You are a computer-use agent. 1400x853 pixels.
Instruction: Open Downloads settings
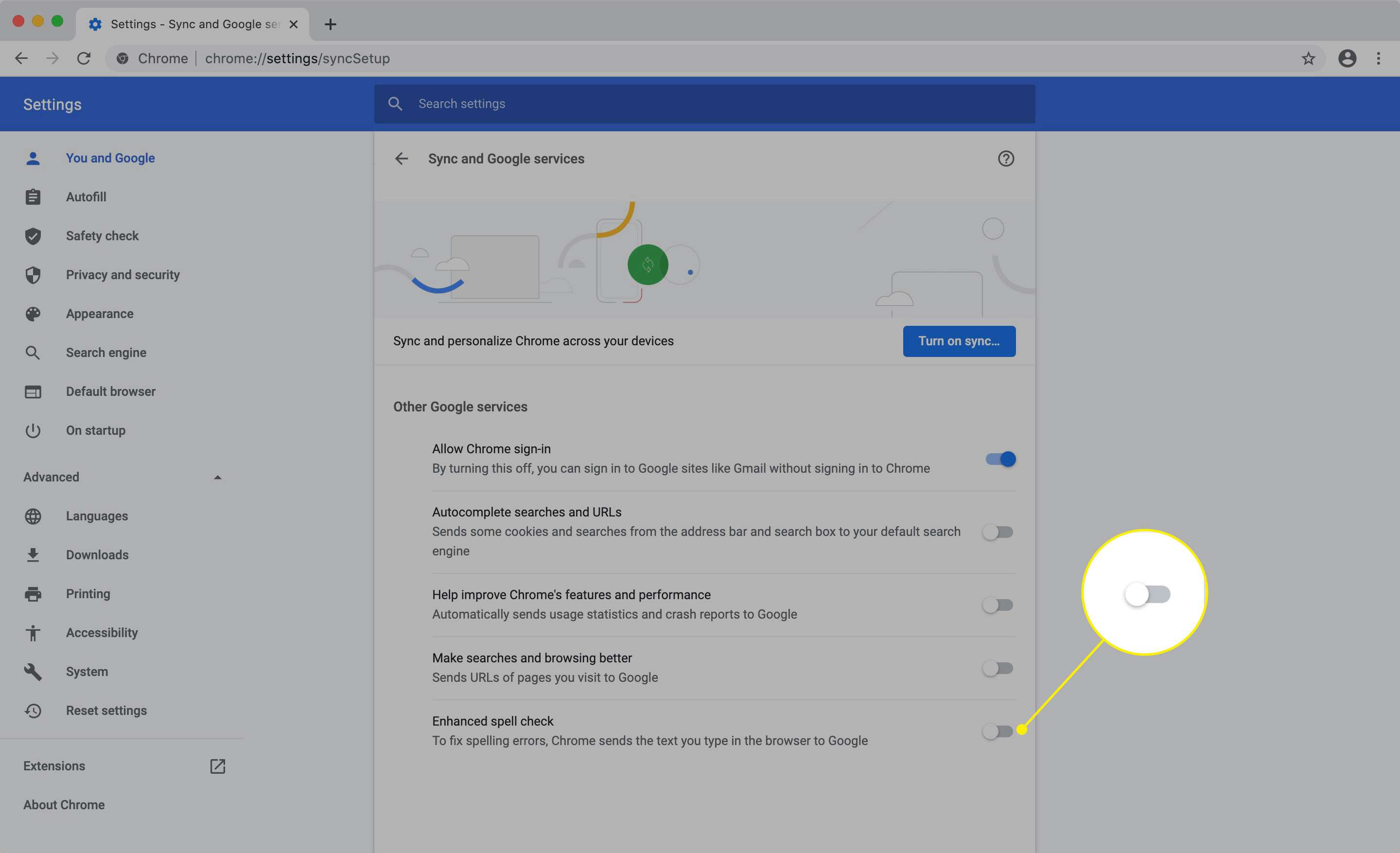click(97, 555)
